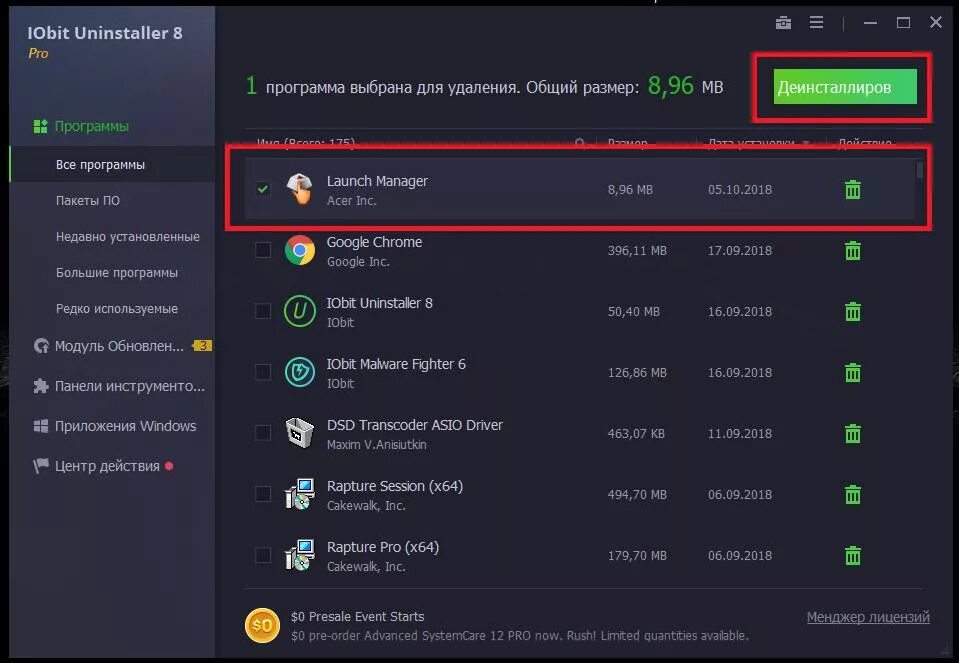The image size is (959, 663).
Task: Click trash icon for IObit Uninstaller 8
Action: pyautogui.click(x=853, y=312)
